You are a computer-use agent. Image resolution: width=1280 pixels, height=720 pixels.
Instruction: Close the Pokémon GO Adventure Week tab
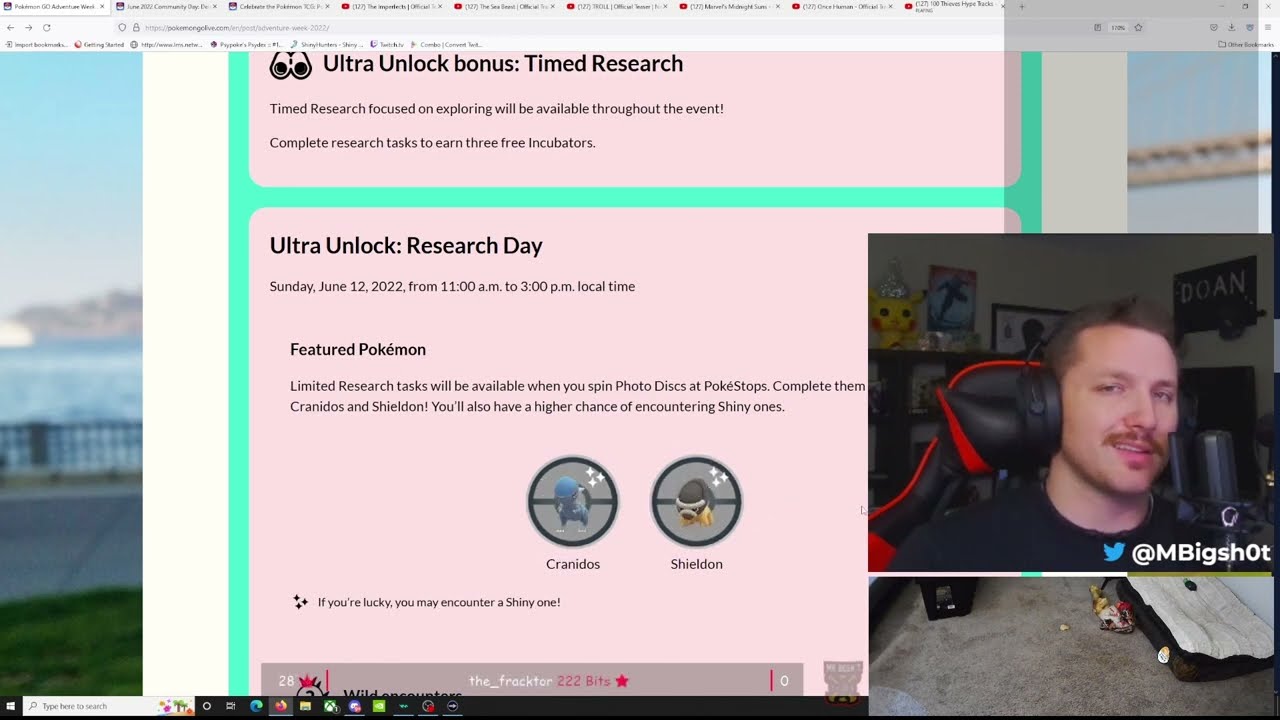click(x=102, y=6)
